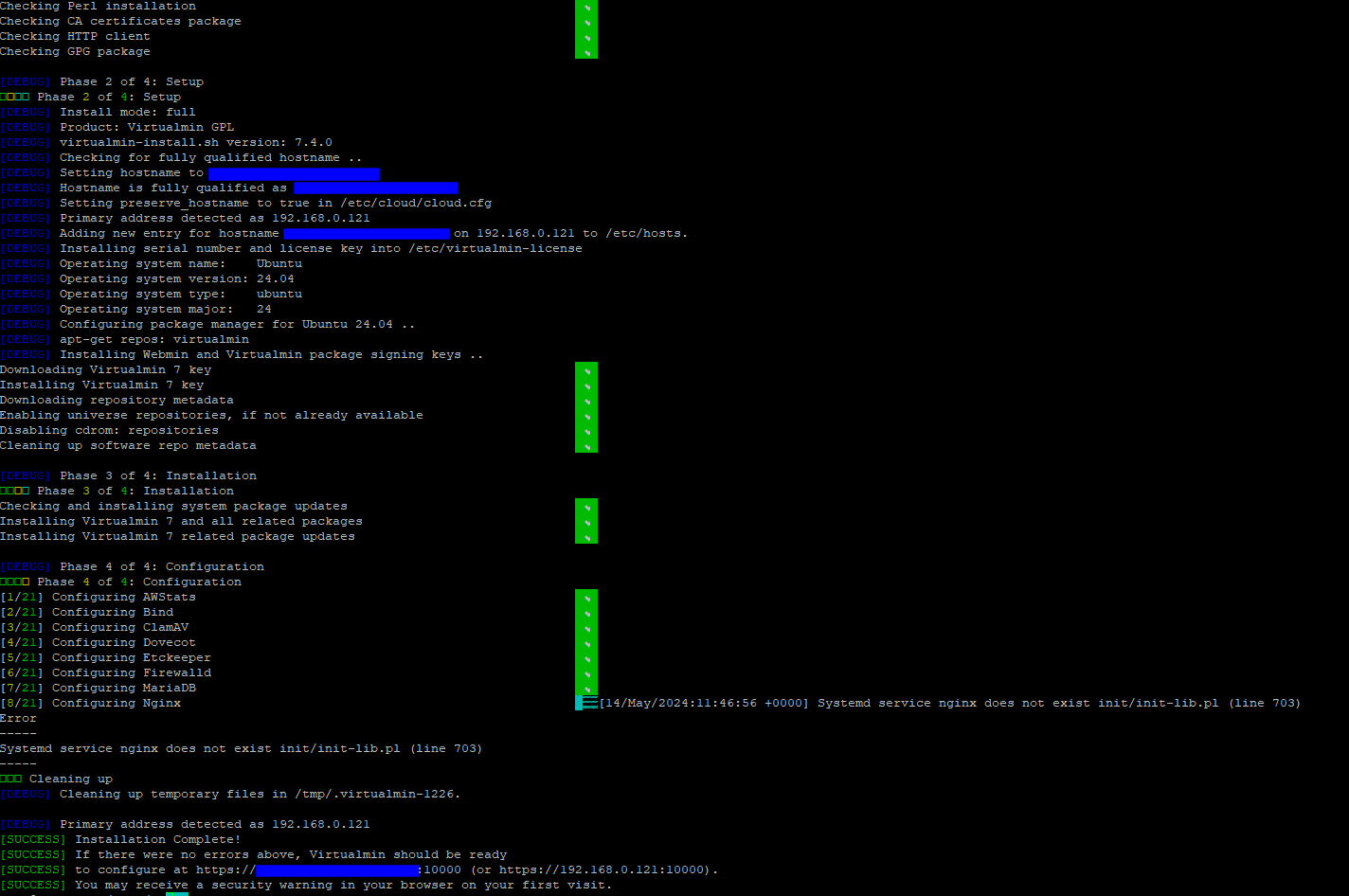Select 'Checking and installing system package updates' line
1349x896 pixels.
click(x=173, y=506)
